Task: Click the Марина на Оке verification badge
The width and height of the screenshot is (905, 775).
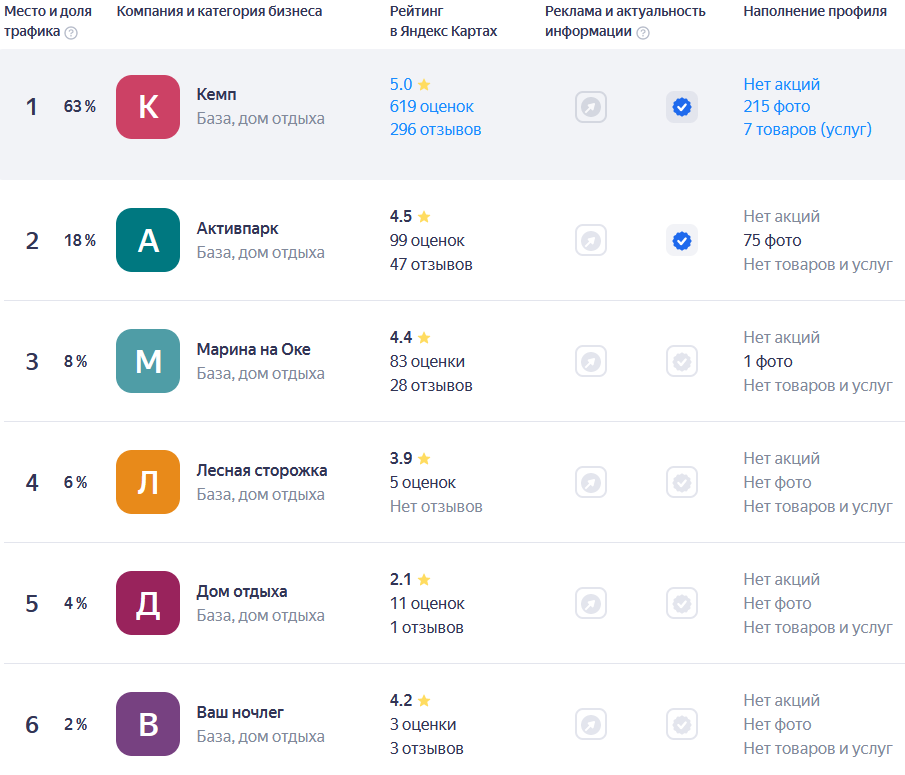Action: click(682, 361)
